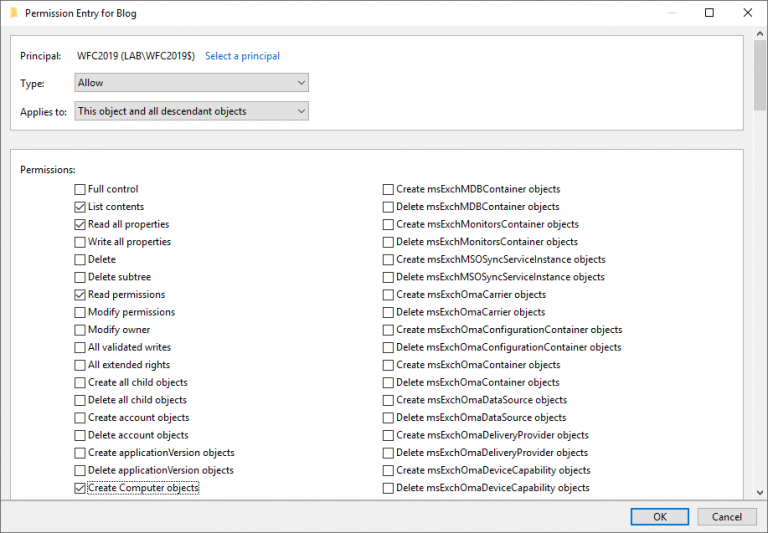Check Delete msExchOmaCarrier objects
Screen dimensions: 768x533
point(388,312)
